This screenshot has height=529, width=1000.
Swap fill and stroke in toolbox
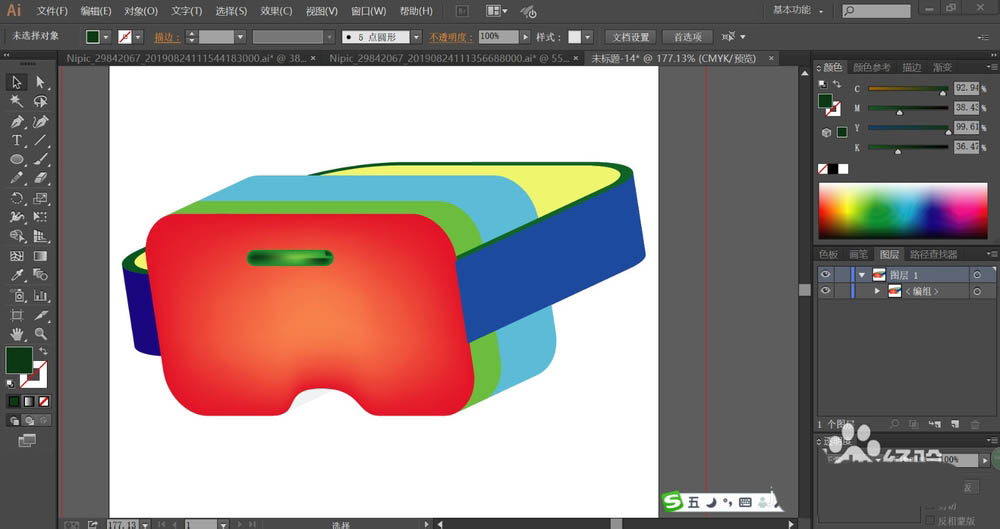[43, 351]
